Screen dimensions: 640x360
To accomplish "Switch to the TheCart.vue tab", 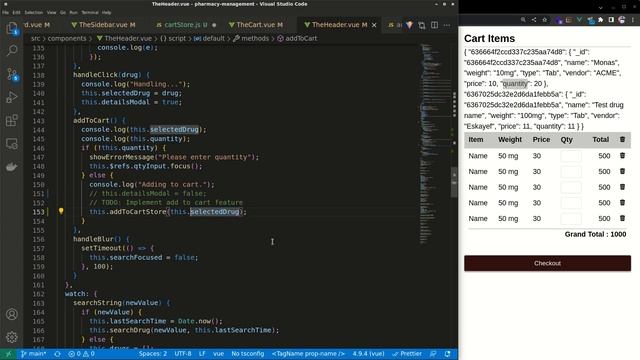I will click(x=256, y=25).
